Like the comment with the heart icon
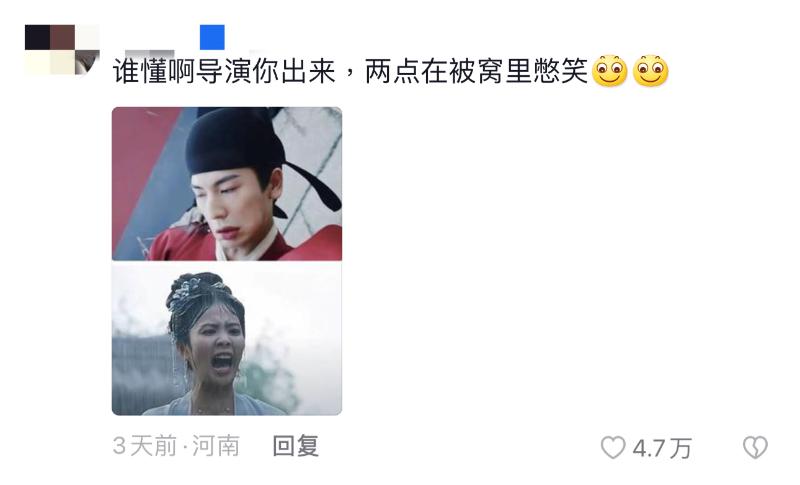 click(613, 448)
